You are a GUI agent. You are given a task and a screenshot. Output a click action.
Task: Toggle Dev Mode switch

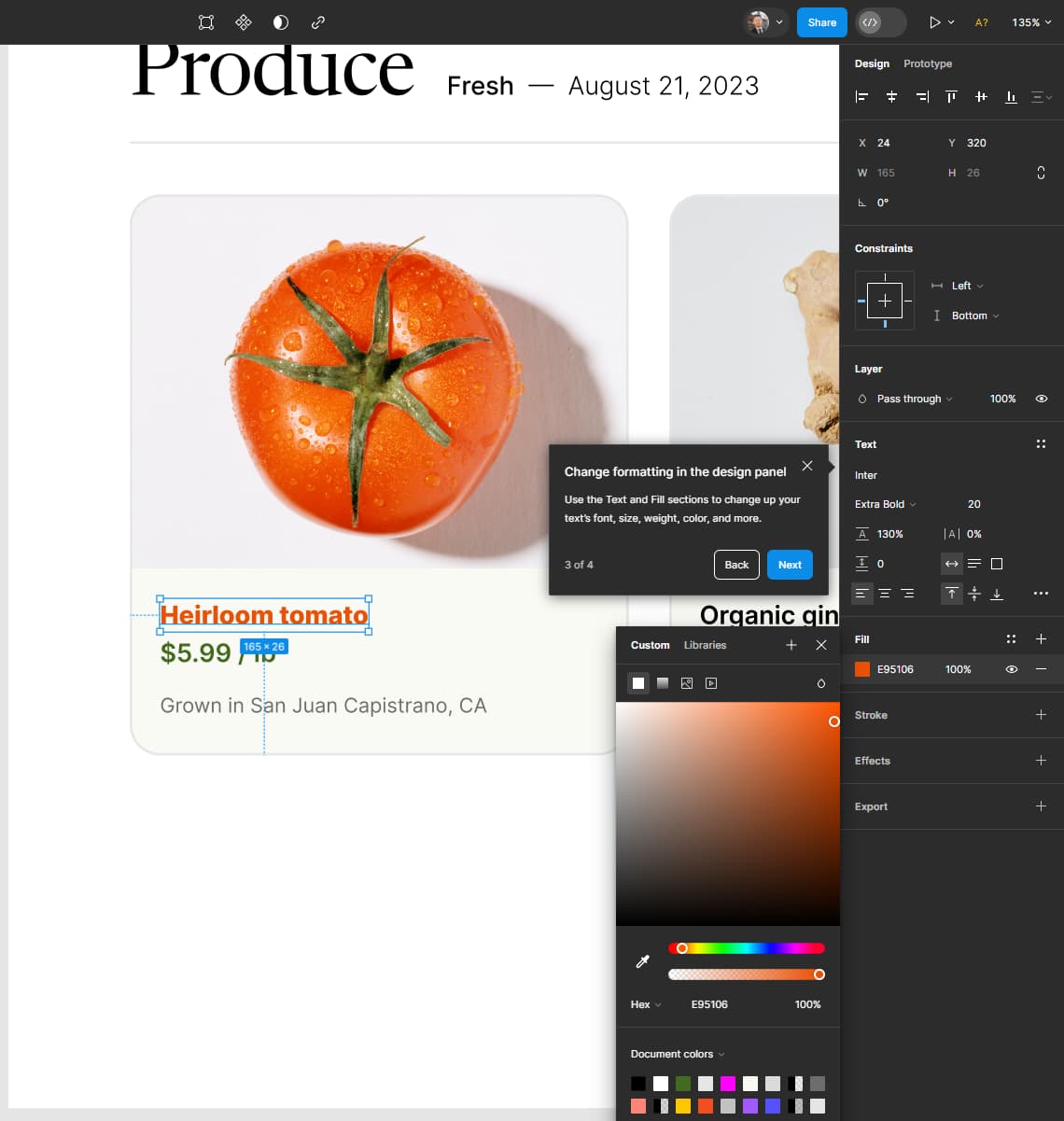880,22
